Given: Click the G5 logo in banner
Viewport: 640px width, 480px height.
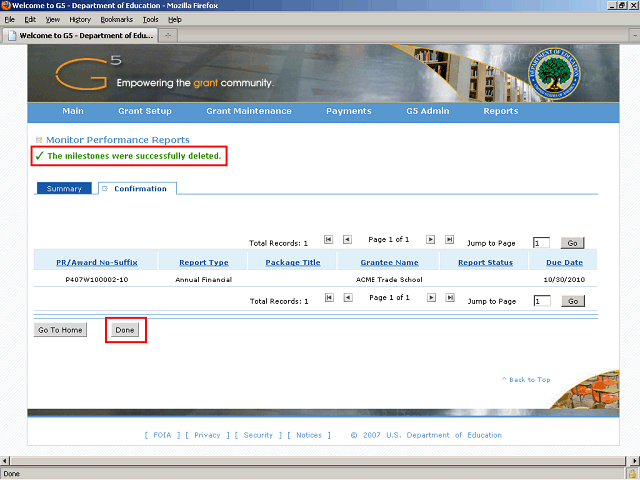Looking at the screenshot, I should [x=88, y=73].
